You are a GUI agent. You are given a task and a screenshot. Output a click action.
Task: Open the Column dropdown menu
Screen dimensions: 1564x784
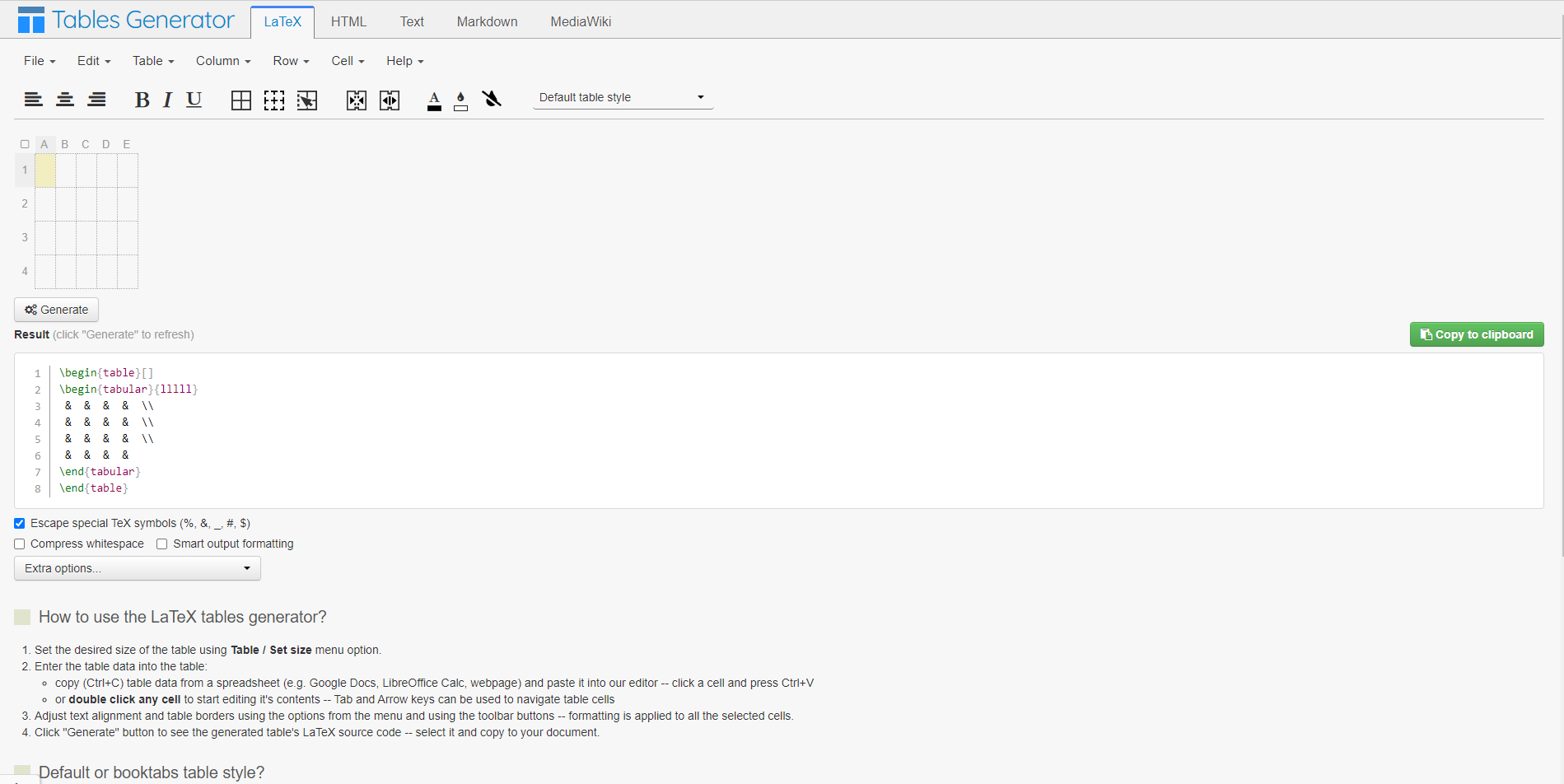(222, 61)
